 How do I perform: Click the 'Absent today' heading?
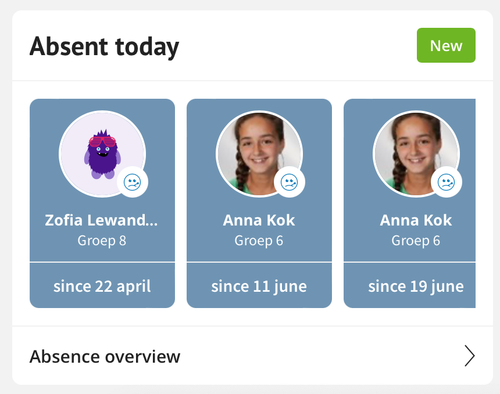tap(104, 47)
